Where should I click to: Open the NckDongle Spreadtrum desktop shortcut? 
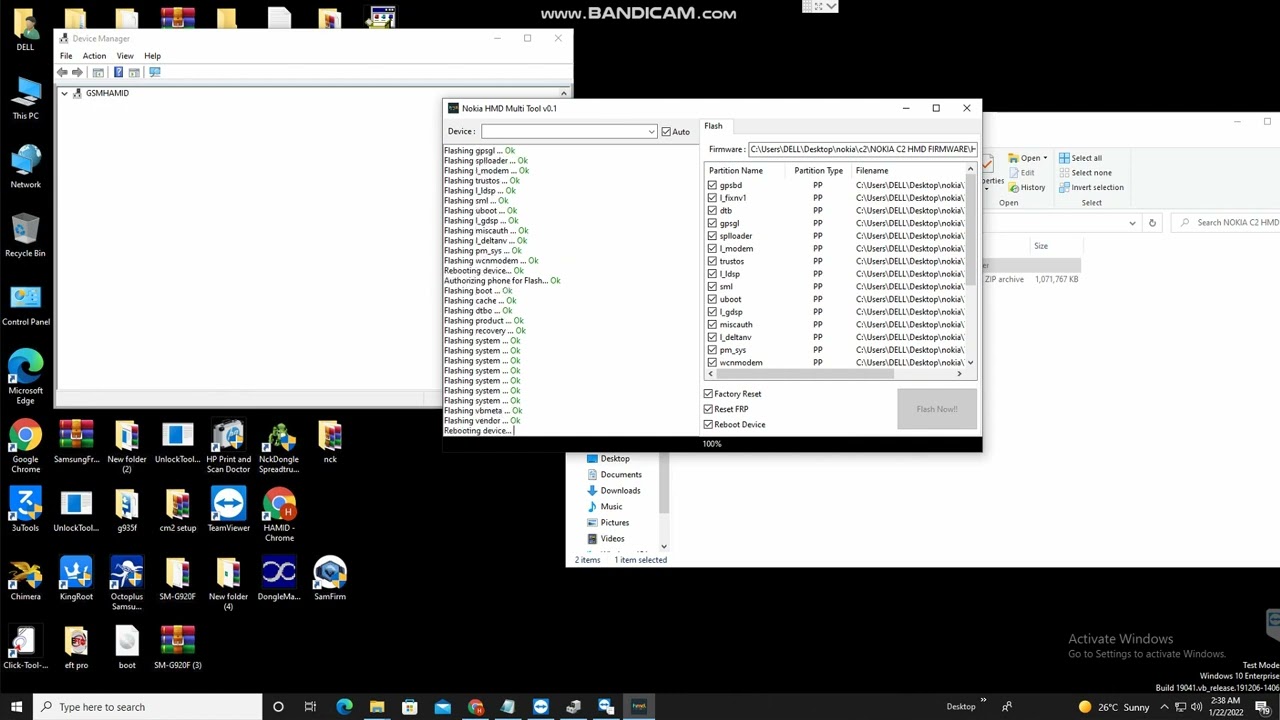[x=279, y=448]
